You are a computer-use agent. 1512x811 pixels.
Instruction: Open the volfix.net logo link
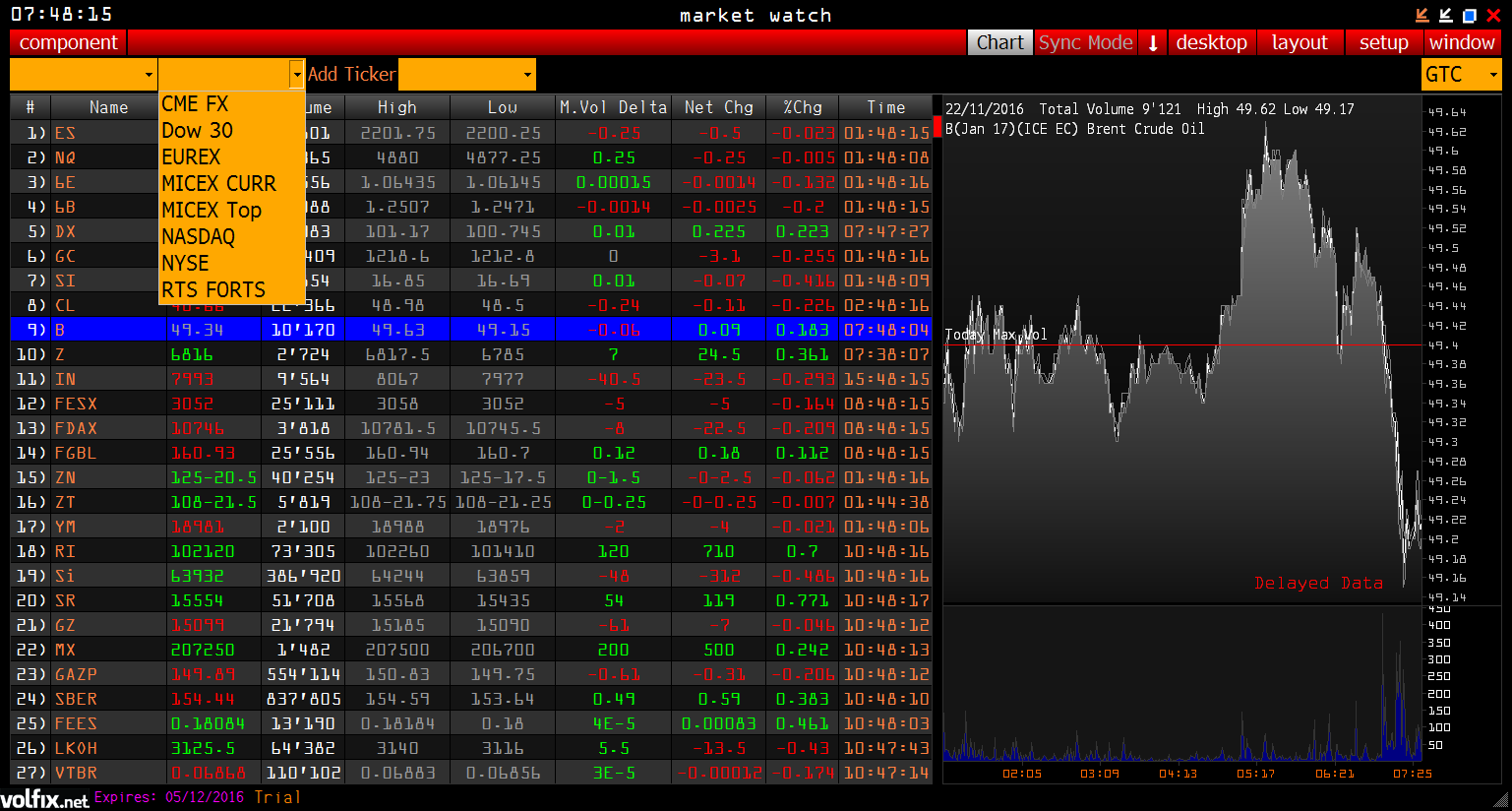click(44, 798)
